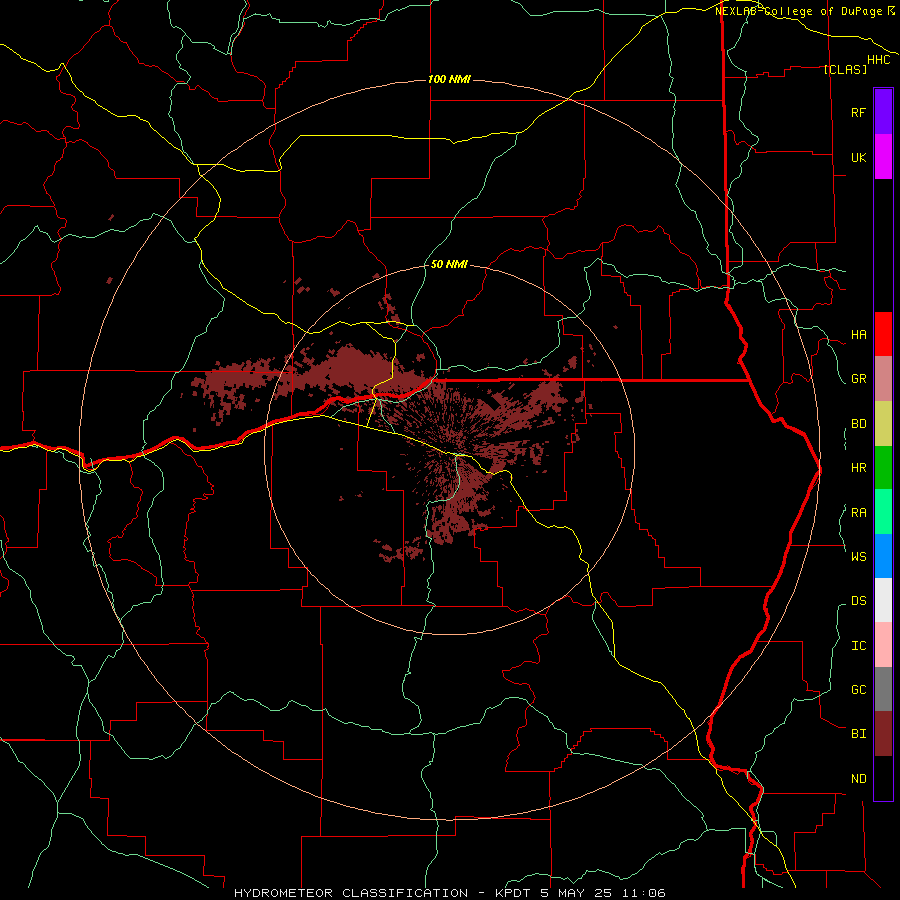Click the UK magenta legend swatch

[883, 157]
